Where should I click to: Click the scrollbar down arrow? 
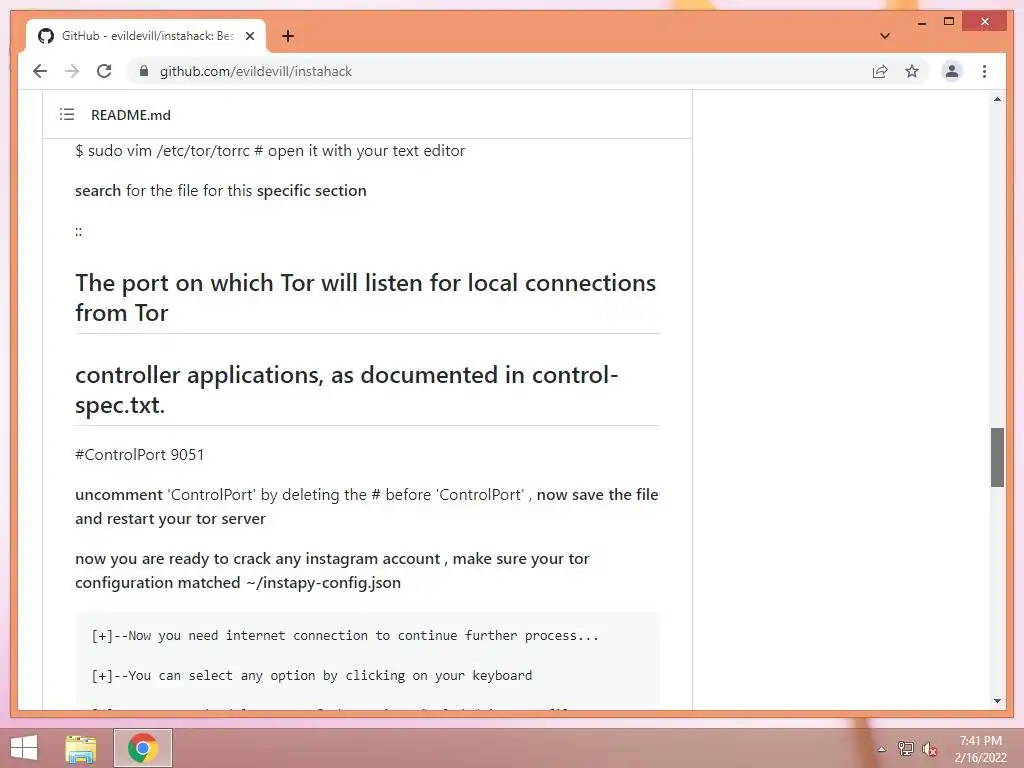point(997,701)
